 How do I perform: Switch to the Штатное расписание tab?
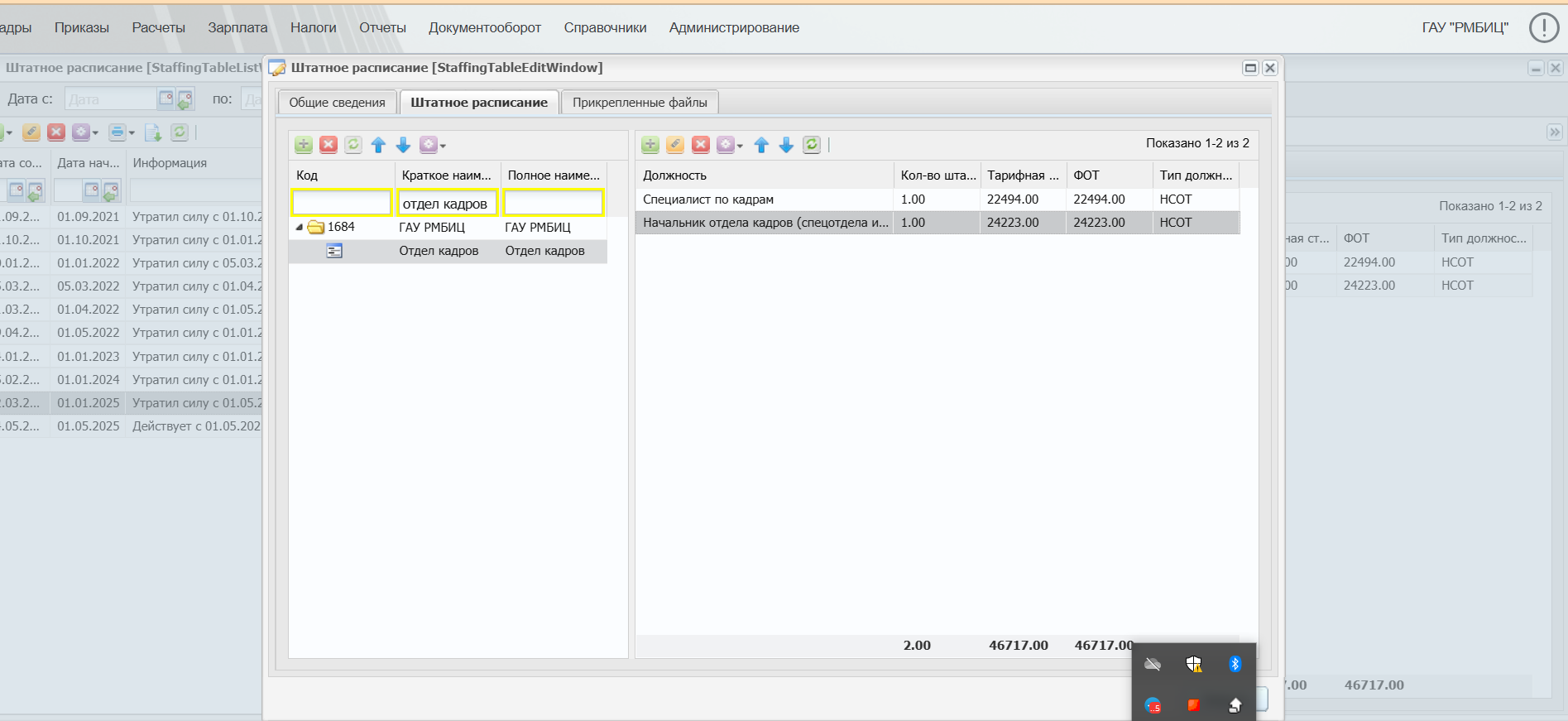click(x=479, y=103)
